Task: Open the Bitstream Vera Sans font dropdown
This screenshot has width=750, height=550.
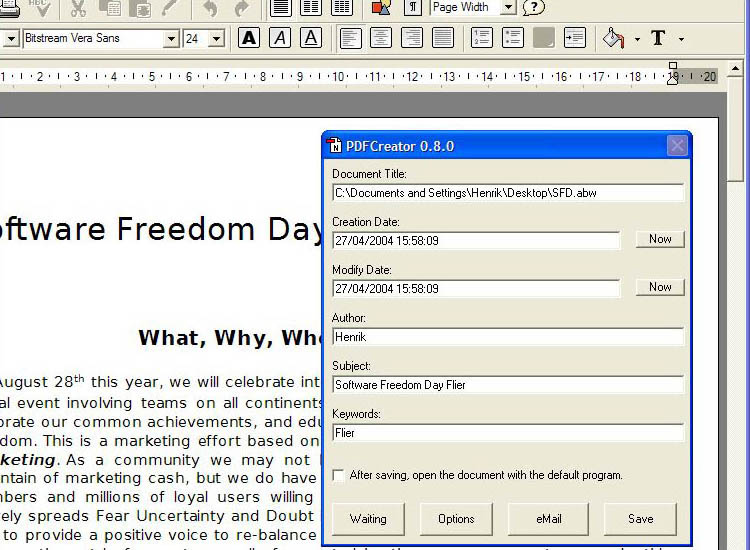Action: pos(171,39)
